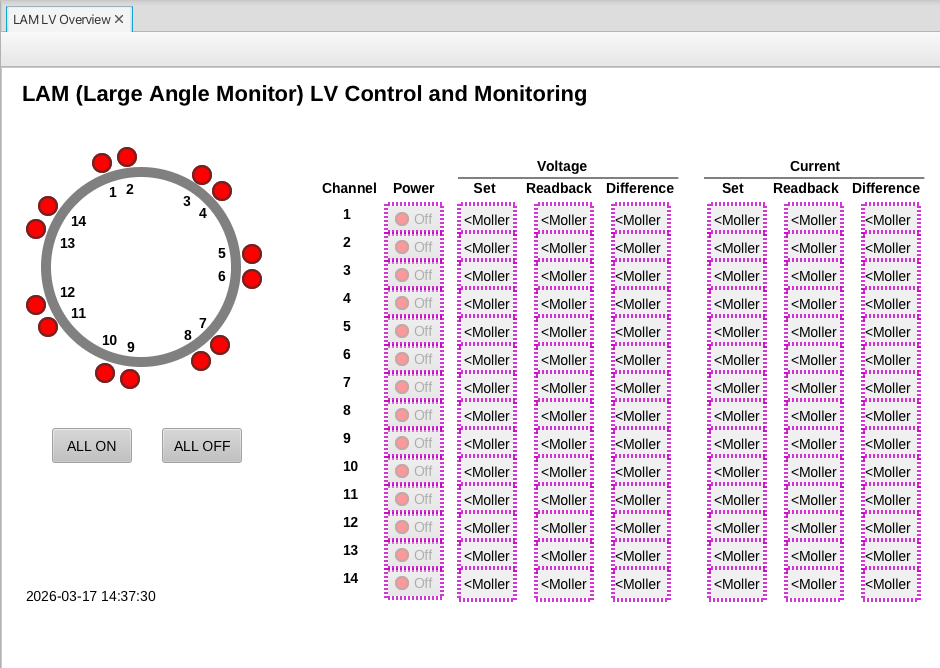Click Voltage Readback field for channel 8

564,415
